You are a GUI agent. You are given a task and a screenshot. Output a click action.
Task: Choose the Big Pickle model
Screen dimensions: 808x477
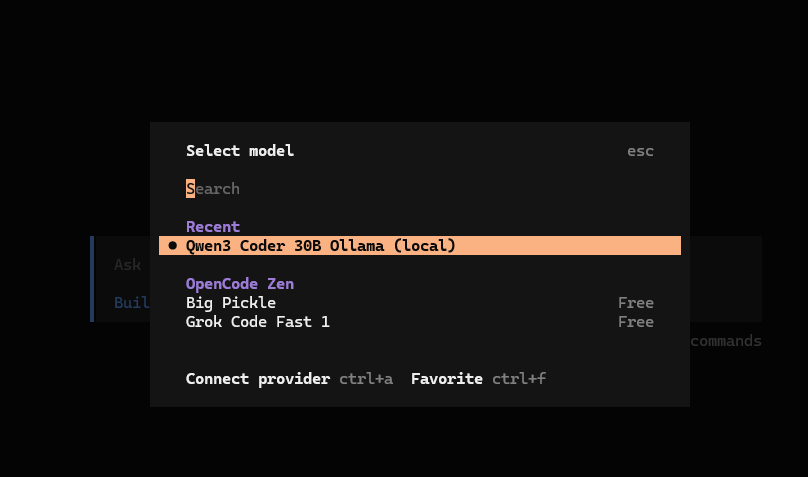click(231, 303)
